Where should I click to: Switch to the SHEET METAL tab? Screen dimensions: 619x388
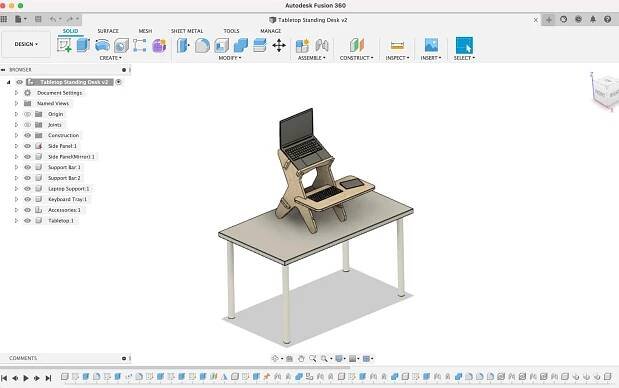187,31
